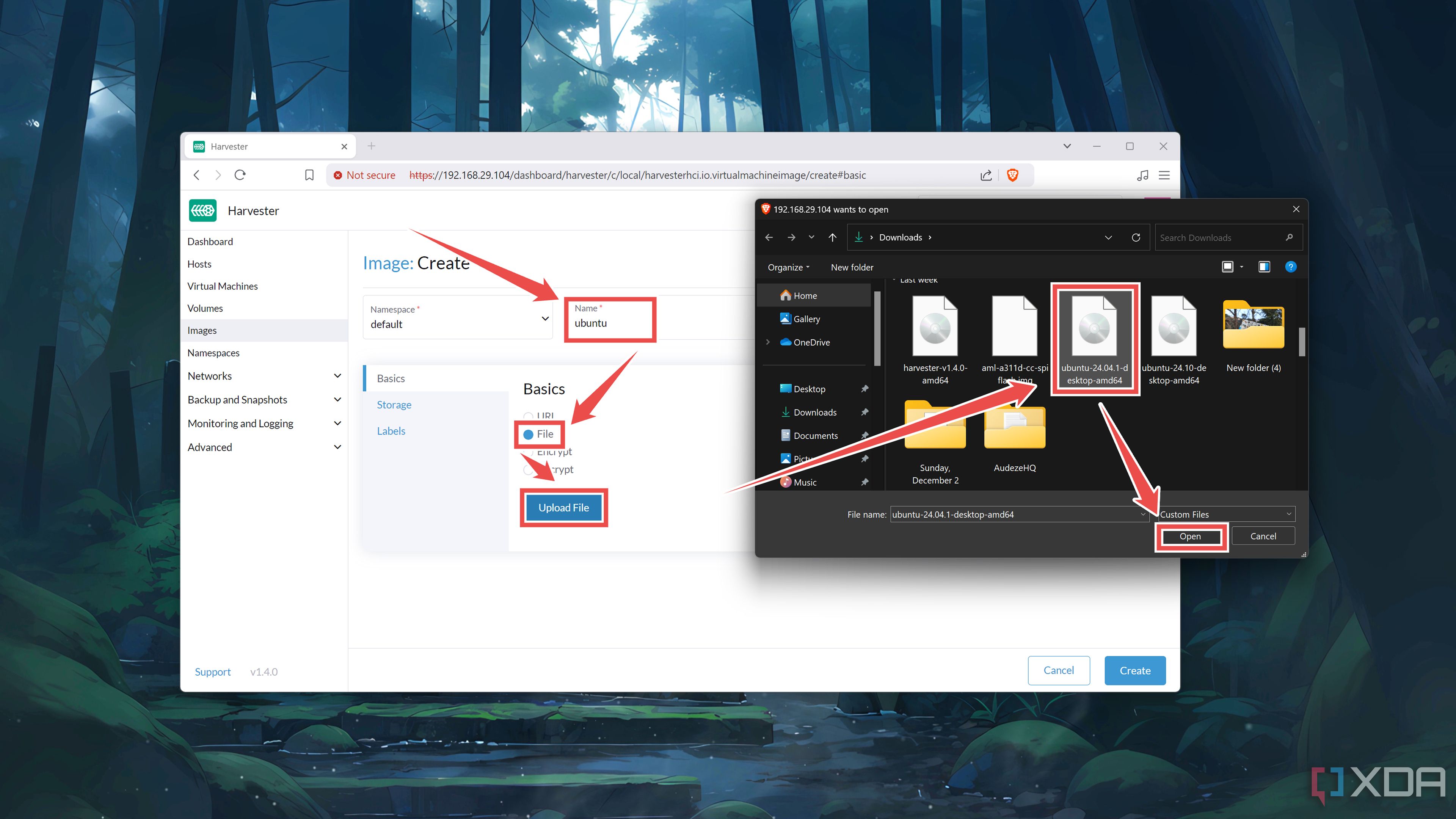Image resolution: width=1456 pixels, height=819 pixels.
Task: Open Volumes in sidebar
Action: [x=205, y=308]
